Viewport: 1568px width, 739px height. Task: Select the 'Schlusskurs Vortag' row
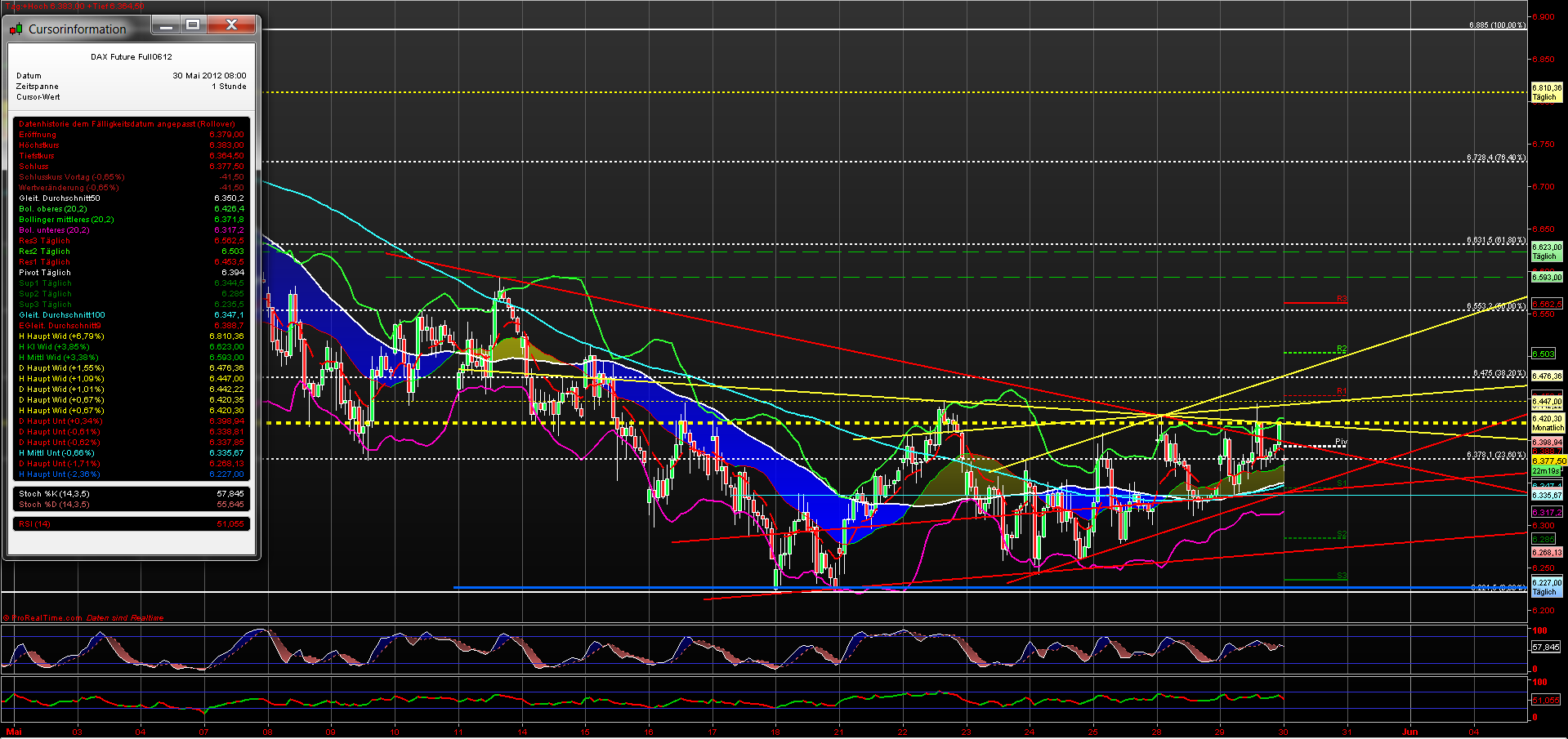pyautogui.click(x=131, y=177)
